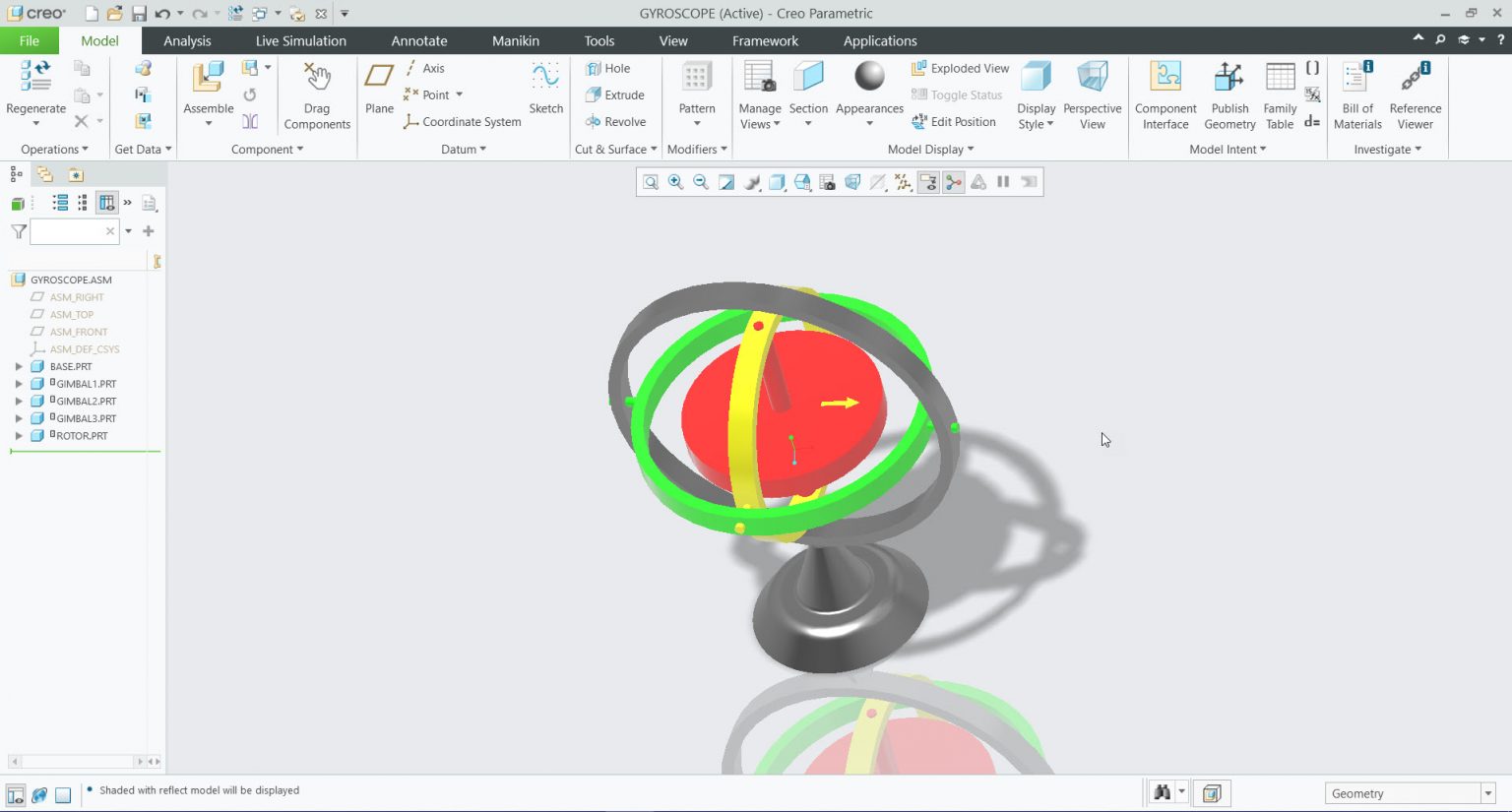Open the Bill of Materials tool
The width and height of the screenshot is (1512, 812).
tap(1356, 94)
